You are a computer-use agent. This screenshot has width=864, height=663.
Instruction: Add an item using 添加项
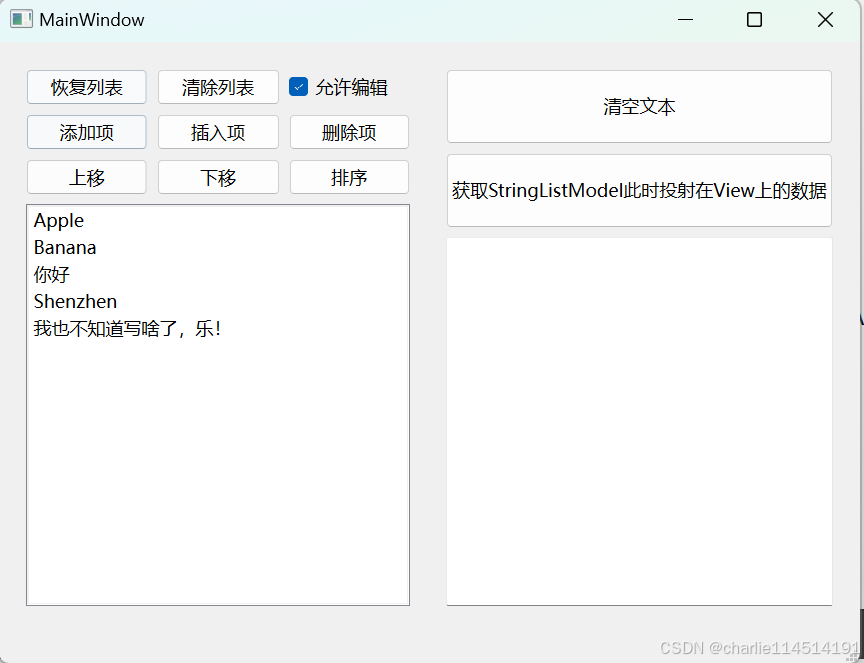87,132
